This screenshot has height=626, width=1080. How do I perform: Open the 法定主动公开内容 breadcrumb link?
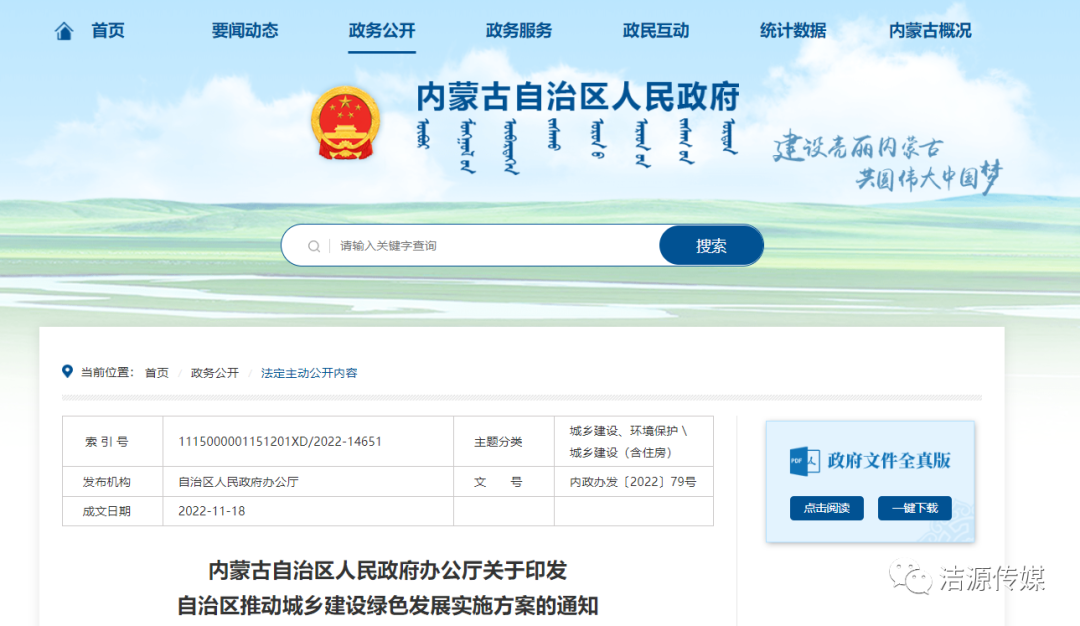[x=306, y=372]
